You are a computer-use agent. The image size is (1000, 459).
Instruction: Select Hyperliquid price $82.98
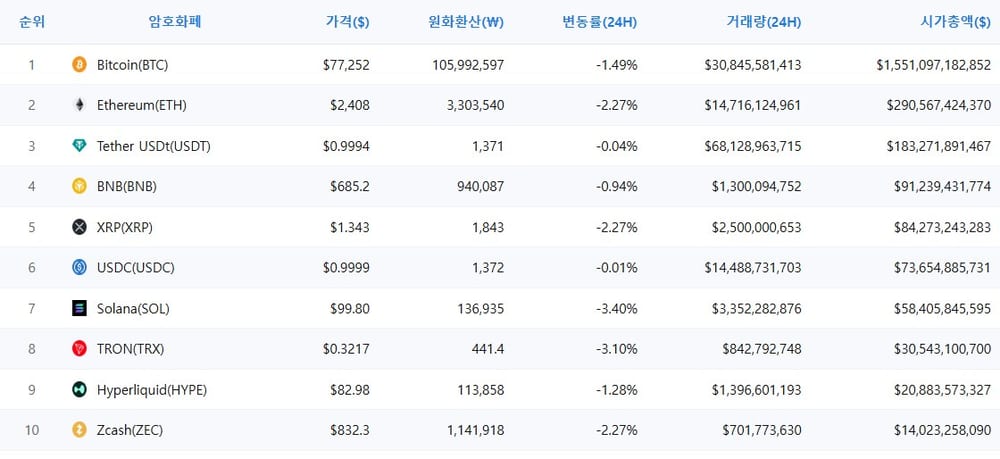349,390
